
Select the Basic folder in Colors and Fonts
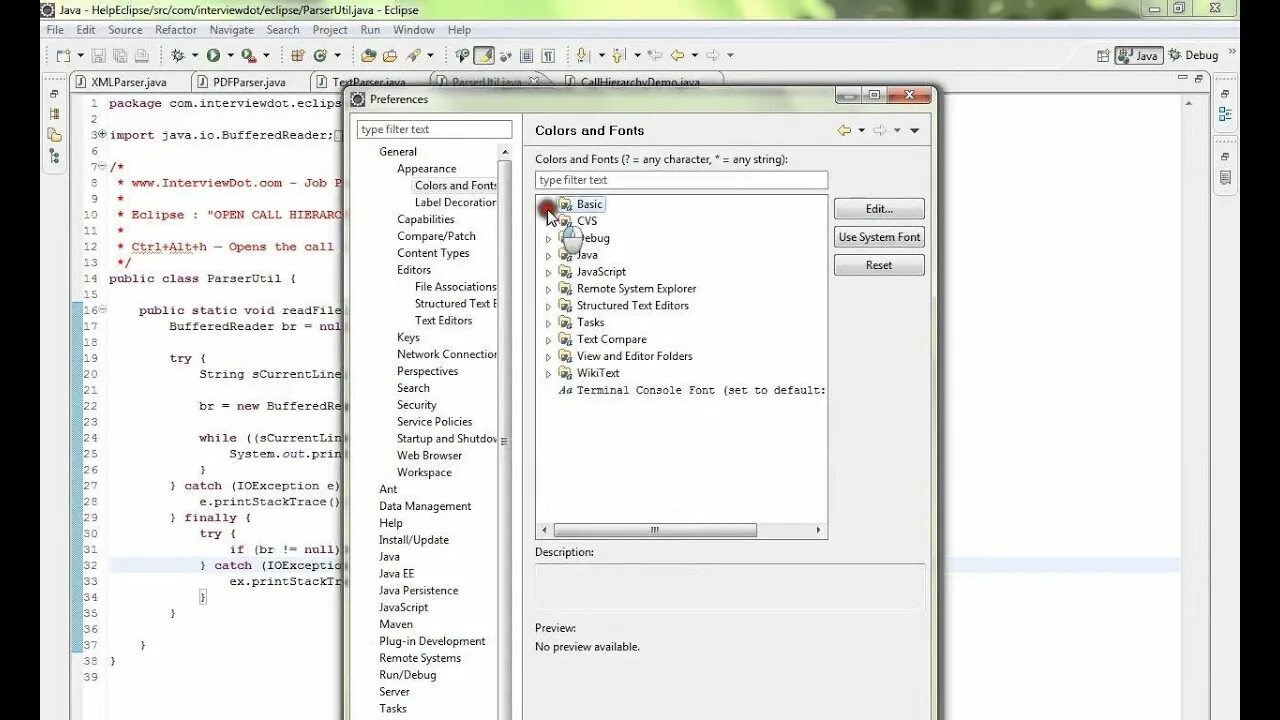[x=589, y=204]
